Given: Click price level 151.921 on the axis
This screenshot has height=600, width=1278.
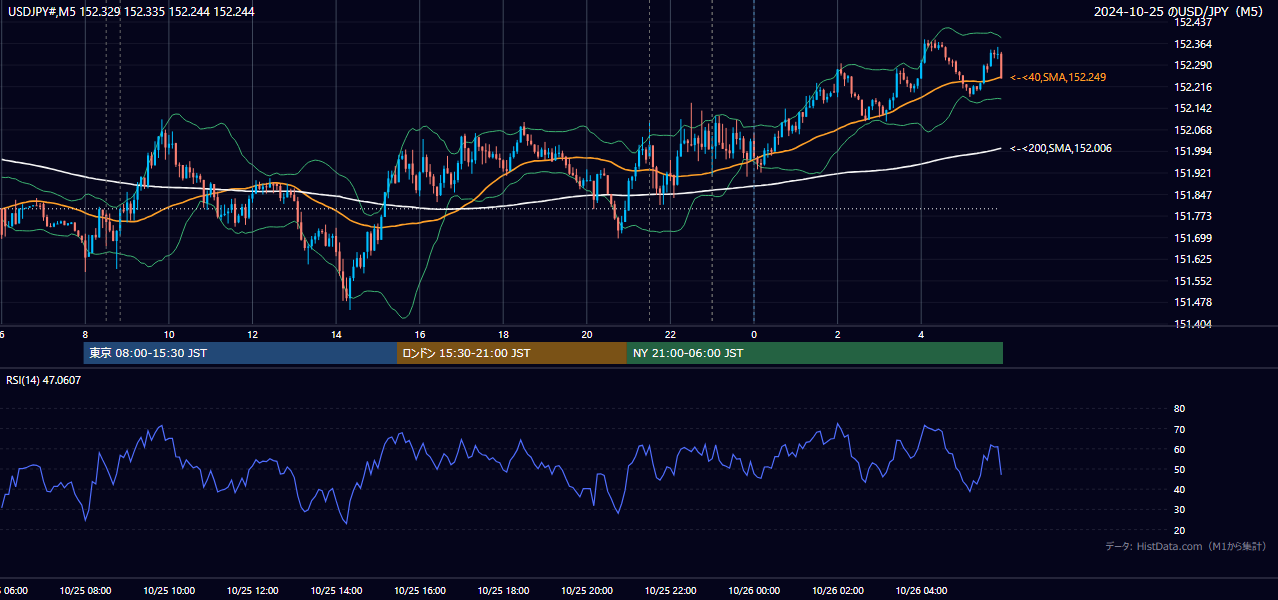Looking at the screenshot, I should tap(1192, 173).
